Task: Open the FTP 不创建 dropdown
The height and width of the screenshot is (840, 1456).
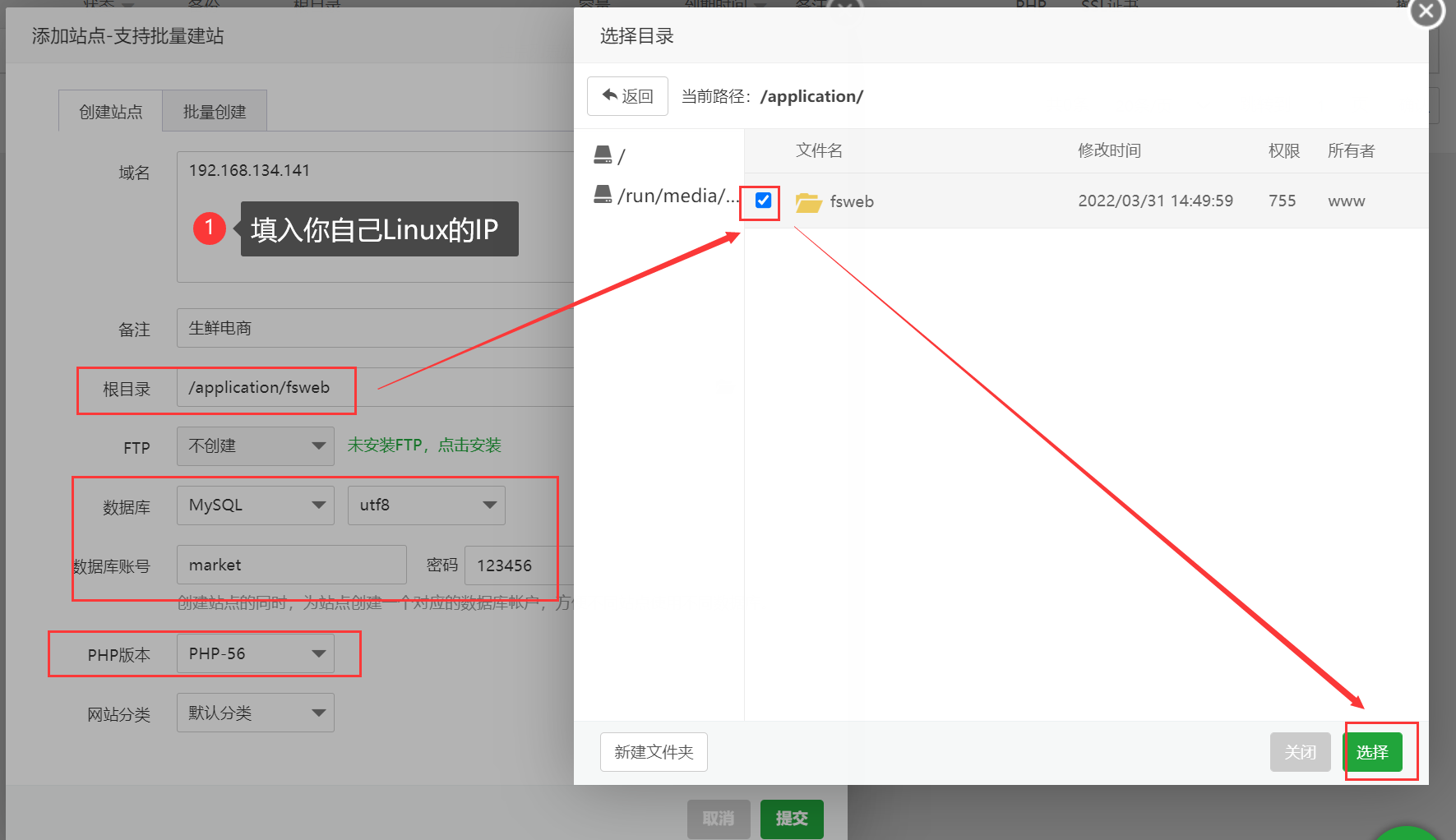Action: pos(255,446)
